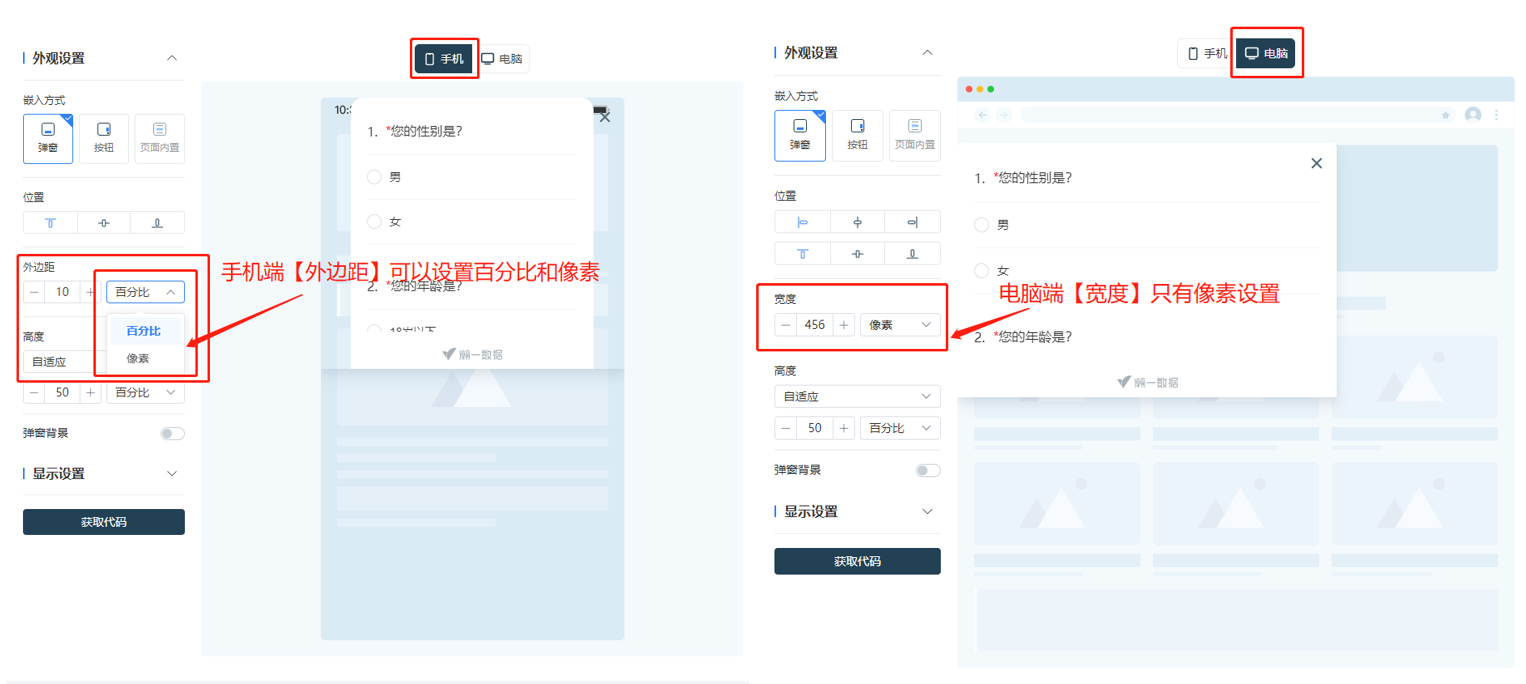Open 外边距 unit dropdown showing 百分比
This screenshot has height=684, width=1526.
click(x=145, y=292)
